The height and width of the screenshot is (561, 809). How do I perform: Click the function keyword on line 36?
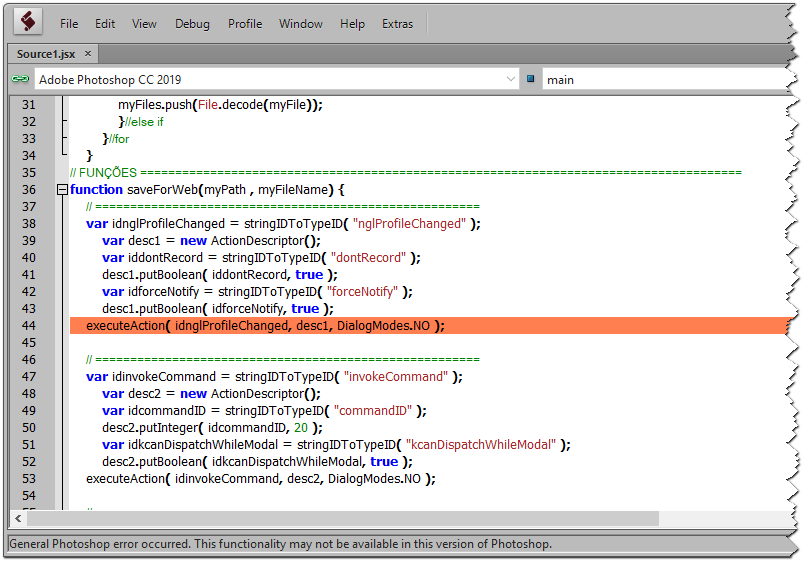coord(96,189)
